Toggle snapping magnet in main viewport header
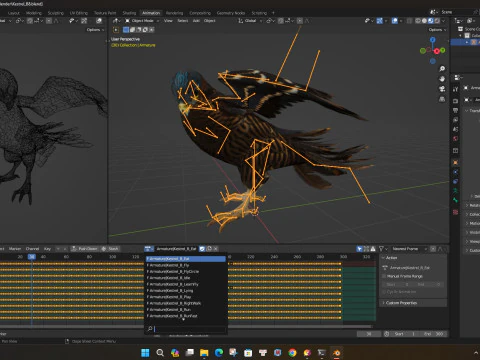 pyautogui.click(x=281, y=21)
